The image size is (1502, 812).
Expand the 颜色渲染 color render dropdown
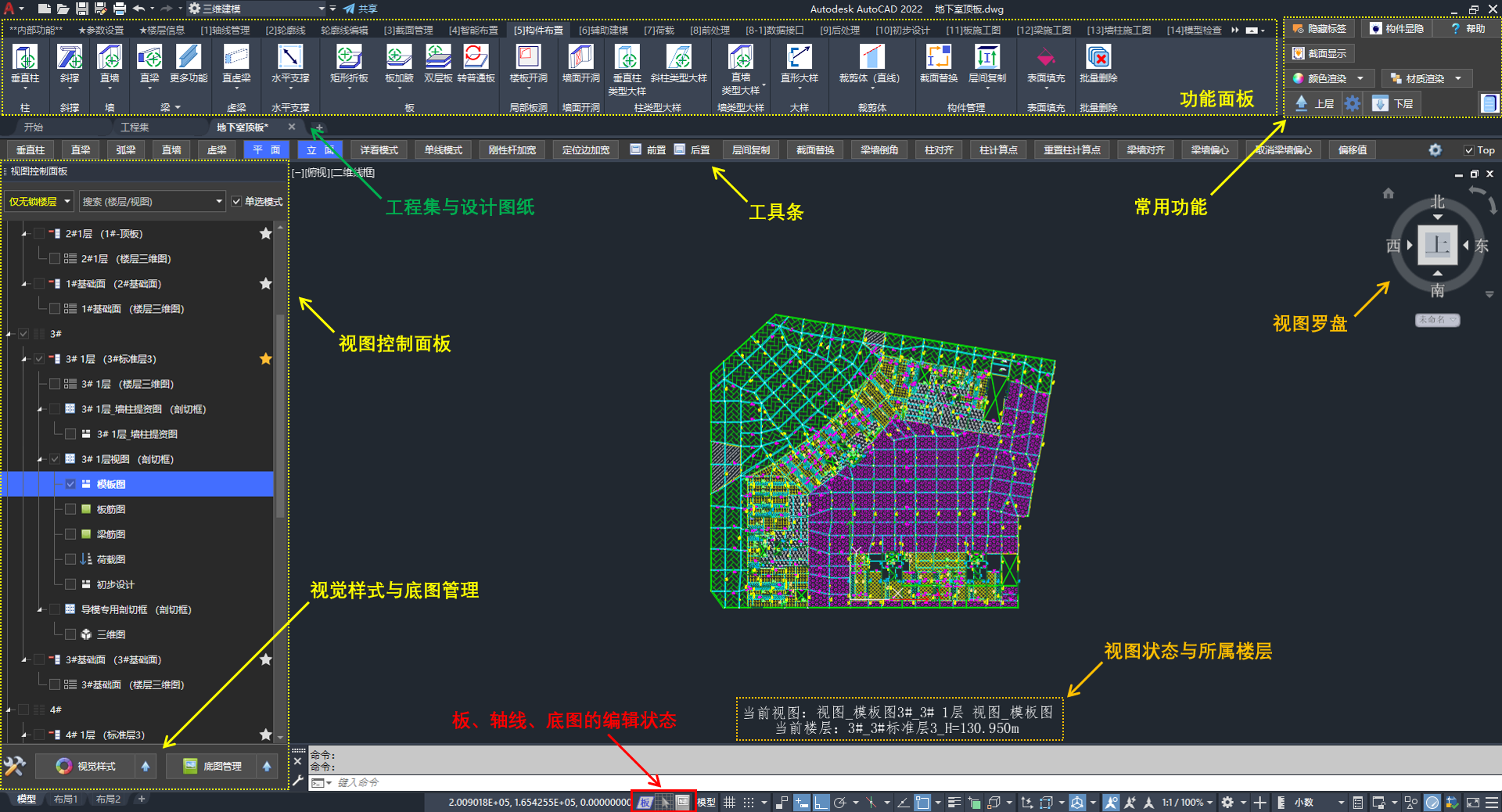(1360, 78)
